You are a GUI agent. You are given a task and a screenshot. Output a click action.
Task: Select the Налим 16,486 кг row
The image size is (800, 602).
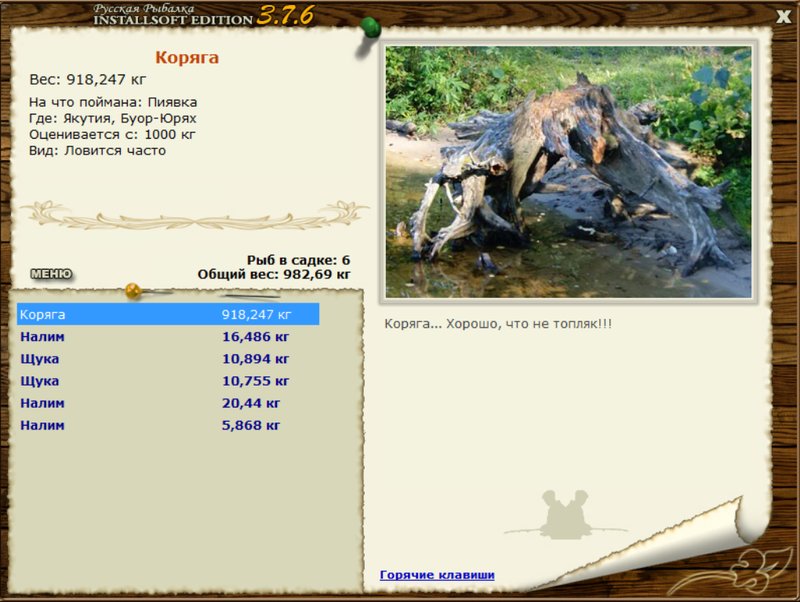point(168,337)
